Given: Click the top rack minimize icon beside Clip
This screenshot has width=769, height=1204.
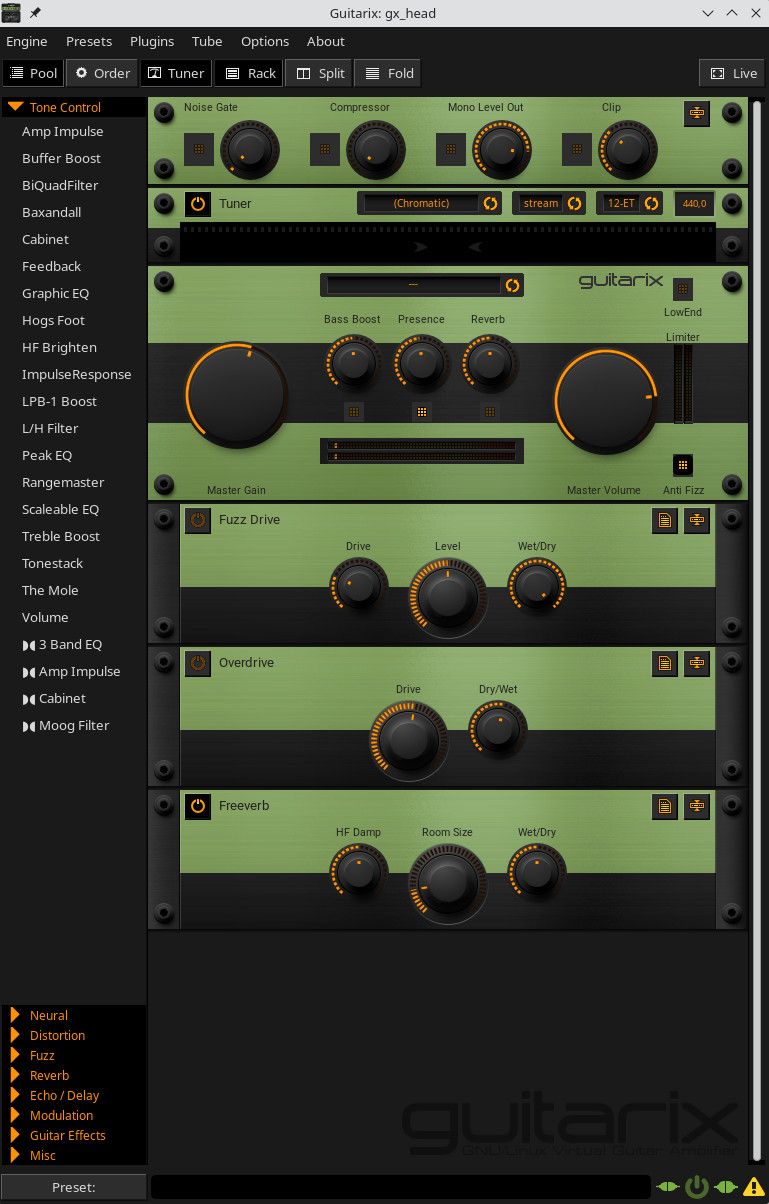Looking at the screenshot, I should (x=697, y=113).
